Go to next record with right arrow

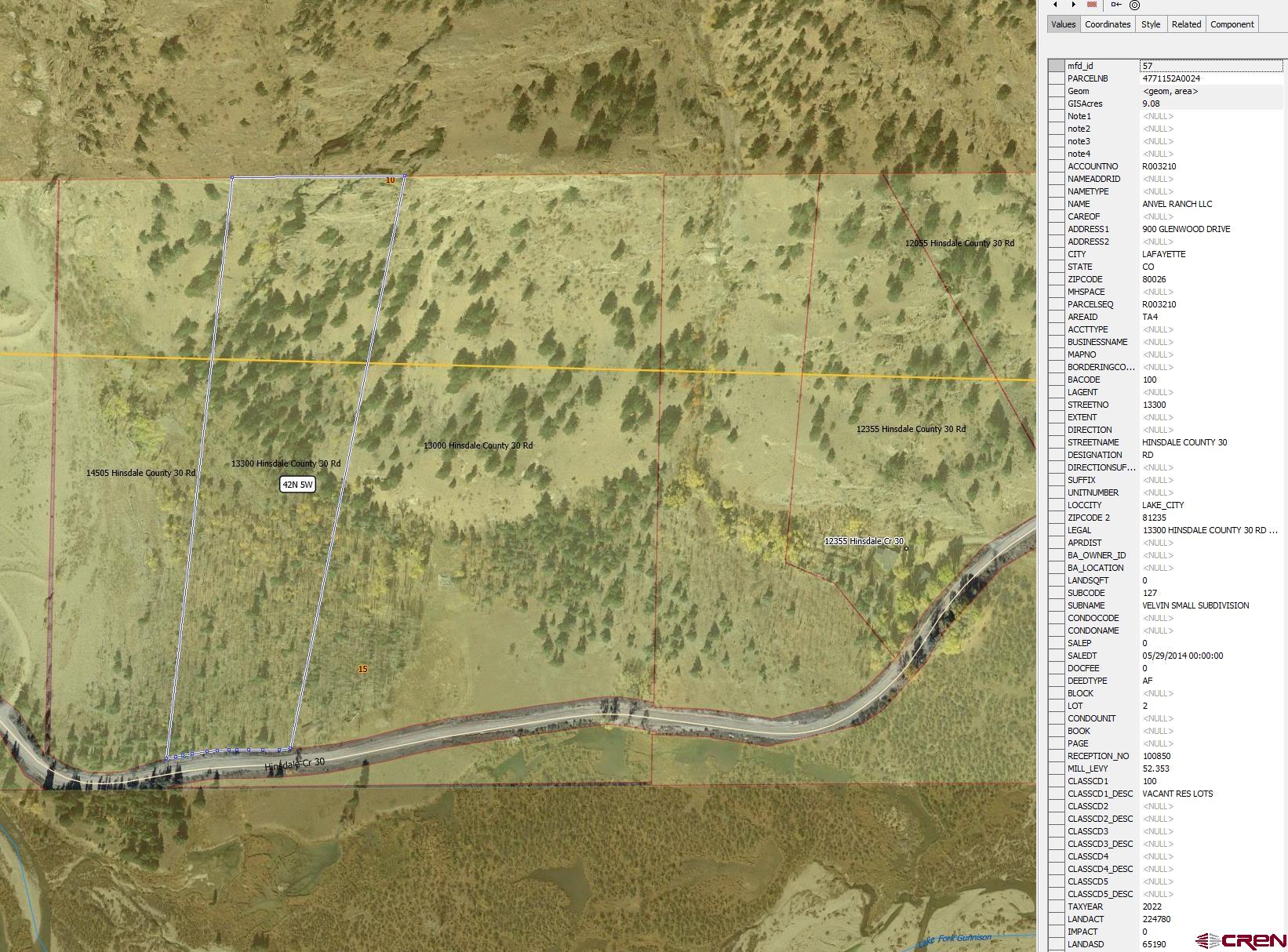click(1074, 5)
